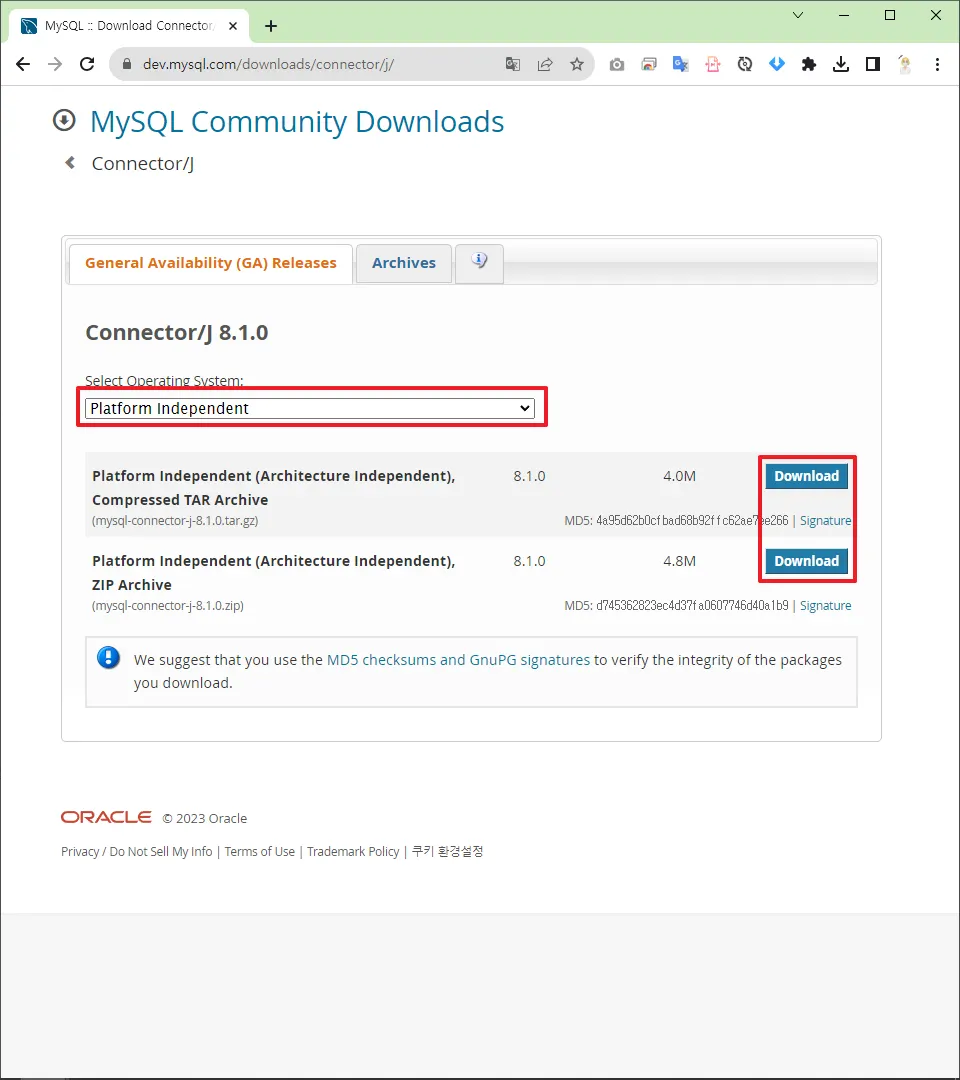The width and height of the screenshot is (960, 1080).
Task: Reload the MySQL download page
Action: click(x=87, y=64)
